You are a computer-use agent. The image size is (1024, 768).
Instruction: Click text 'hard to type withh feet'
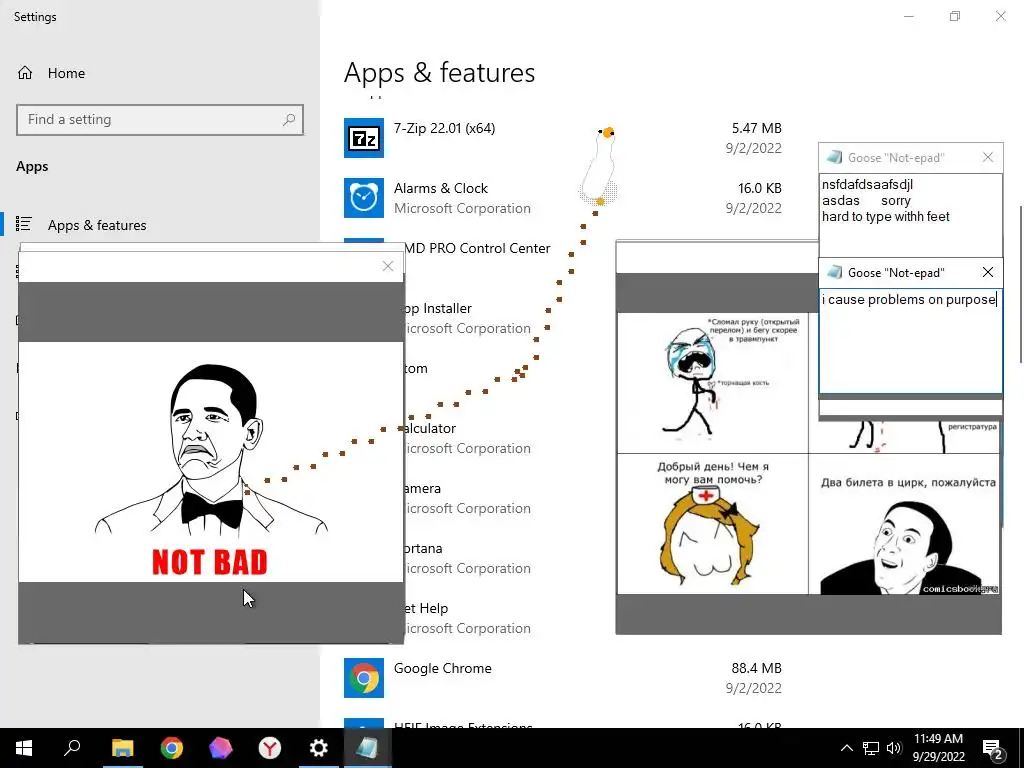point(886,217)
